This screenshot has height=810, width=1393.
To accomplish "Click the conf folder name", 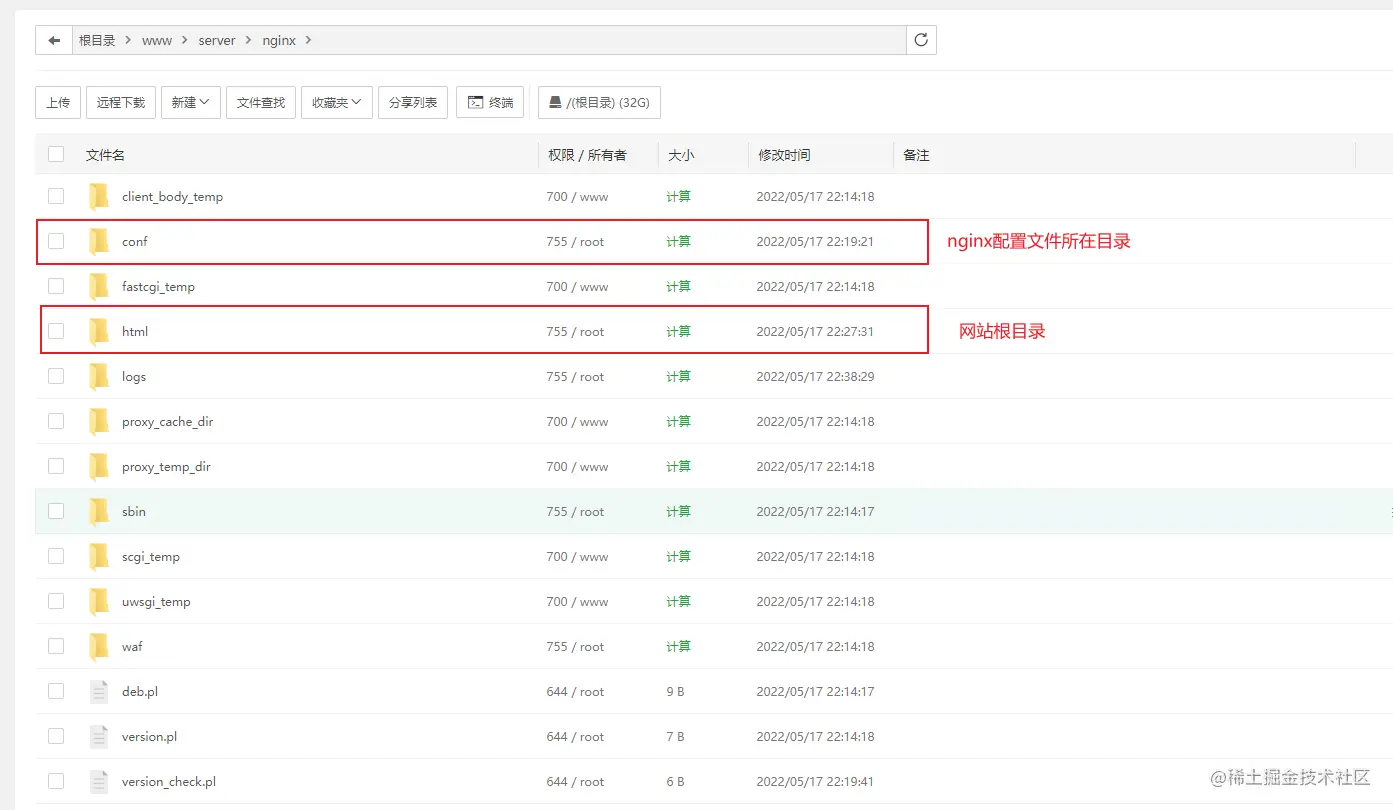I will pos(135,241).
